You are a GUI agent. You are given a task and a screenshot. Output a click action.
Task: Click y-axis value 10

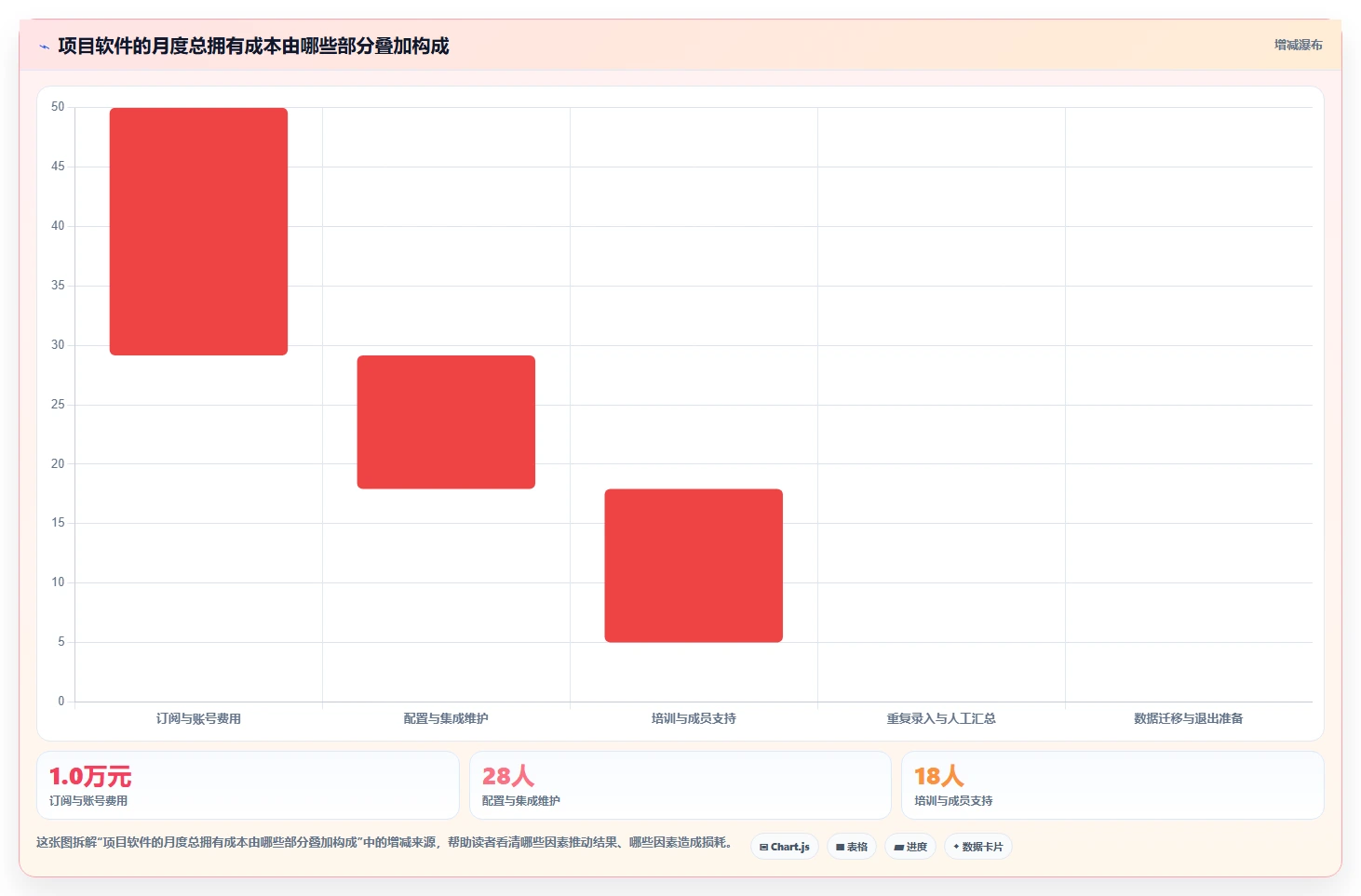click(x=58, y=582)
